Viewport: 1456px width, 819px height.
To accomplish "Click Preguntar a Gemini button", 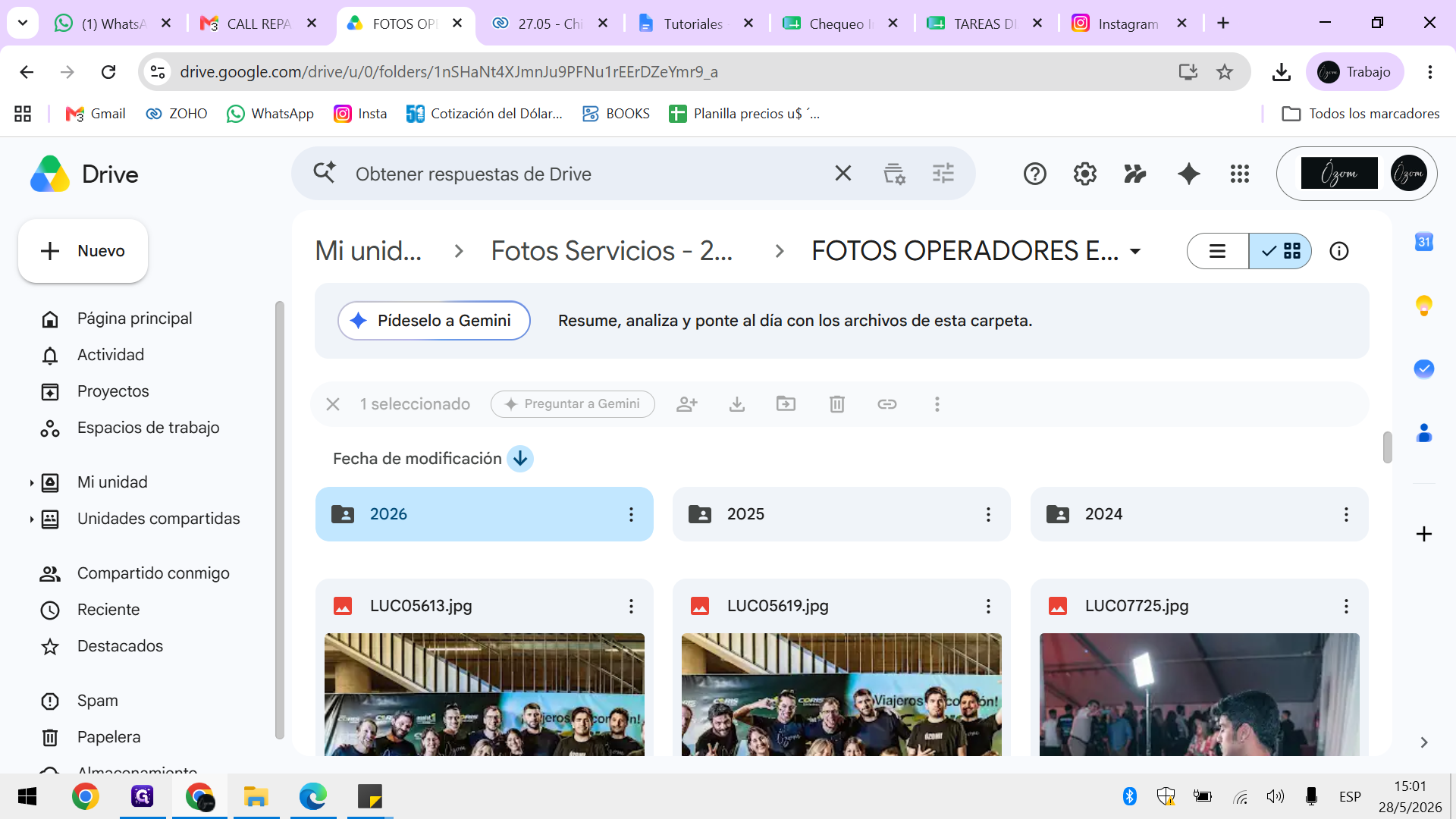I will 573,404.
